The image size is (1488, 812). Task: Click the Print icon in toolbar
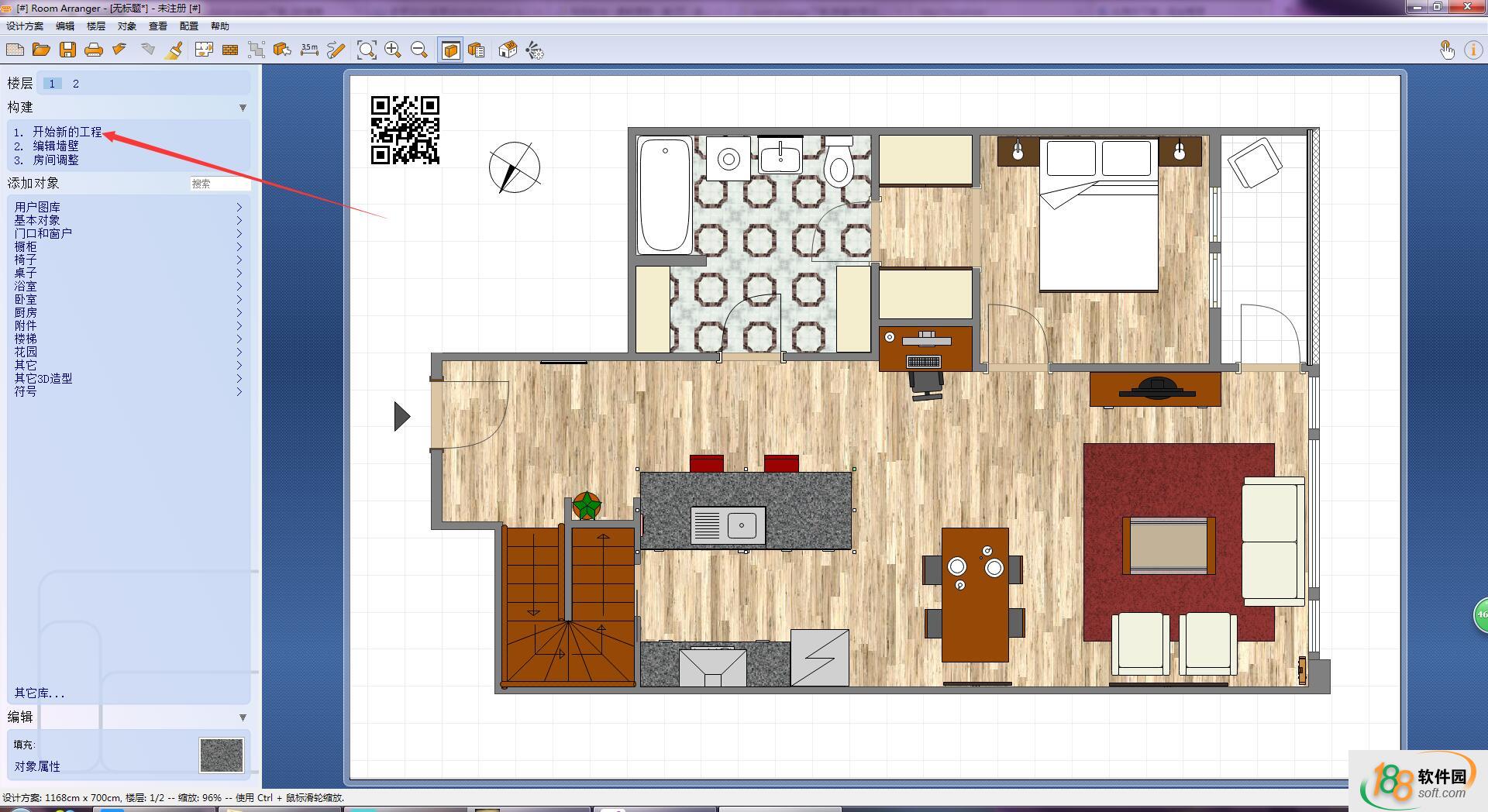tap(94, 50)
